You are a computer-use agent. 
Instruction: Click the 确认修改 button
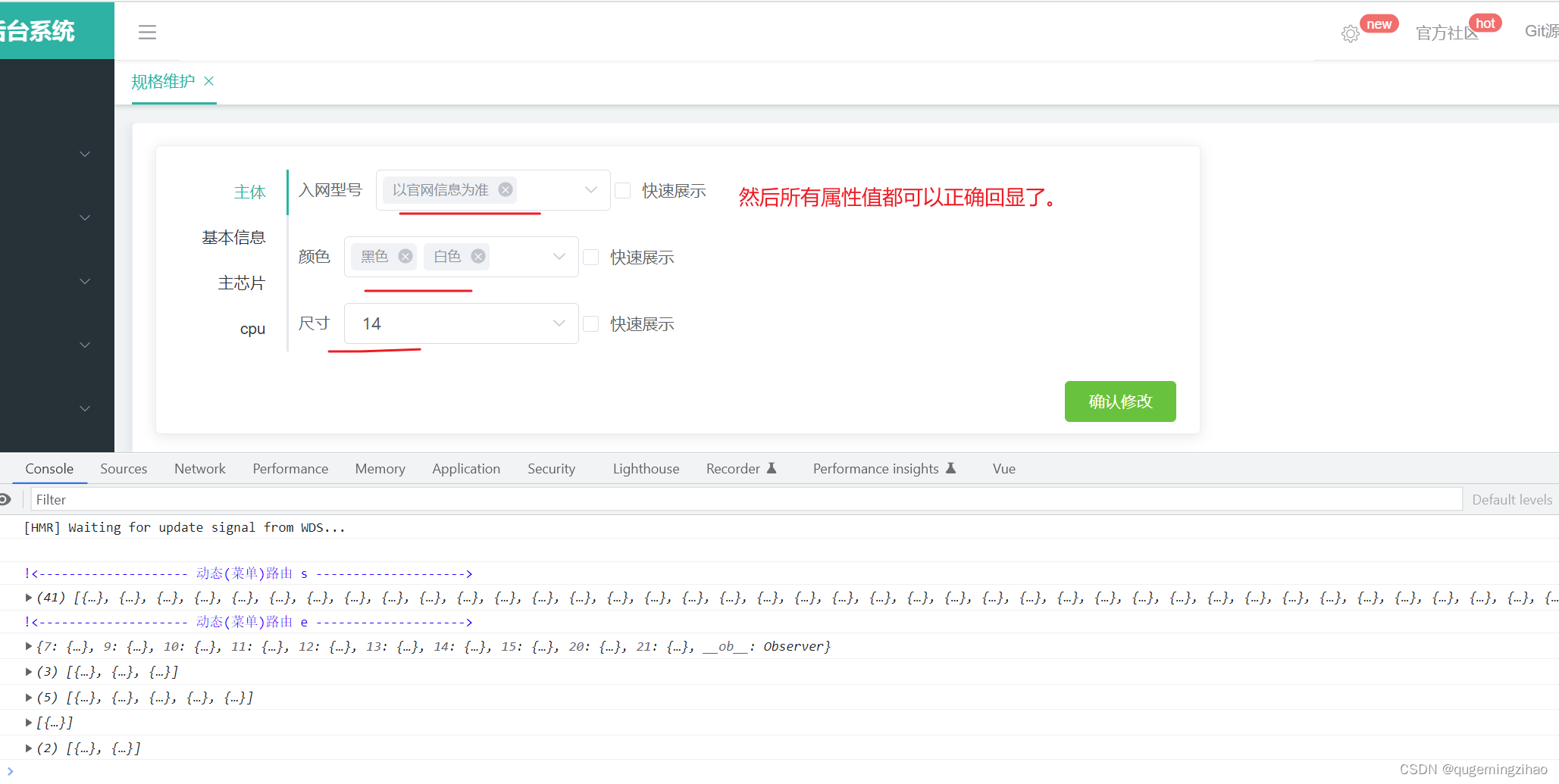(x=1120, y=401)
